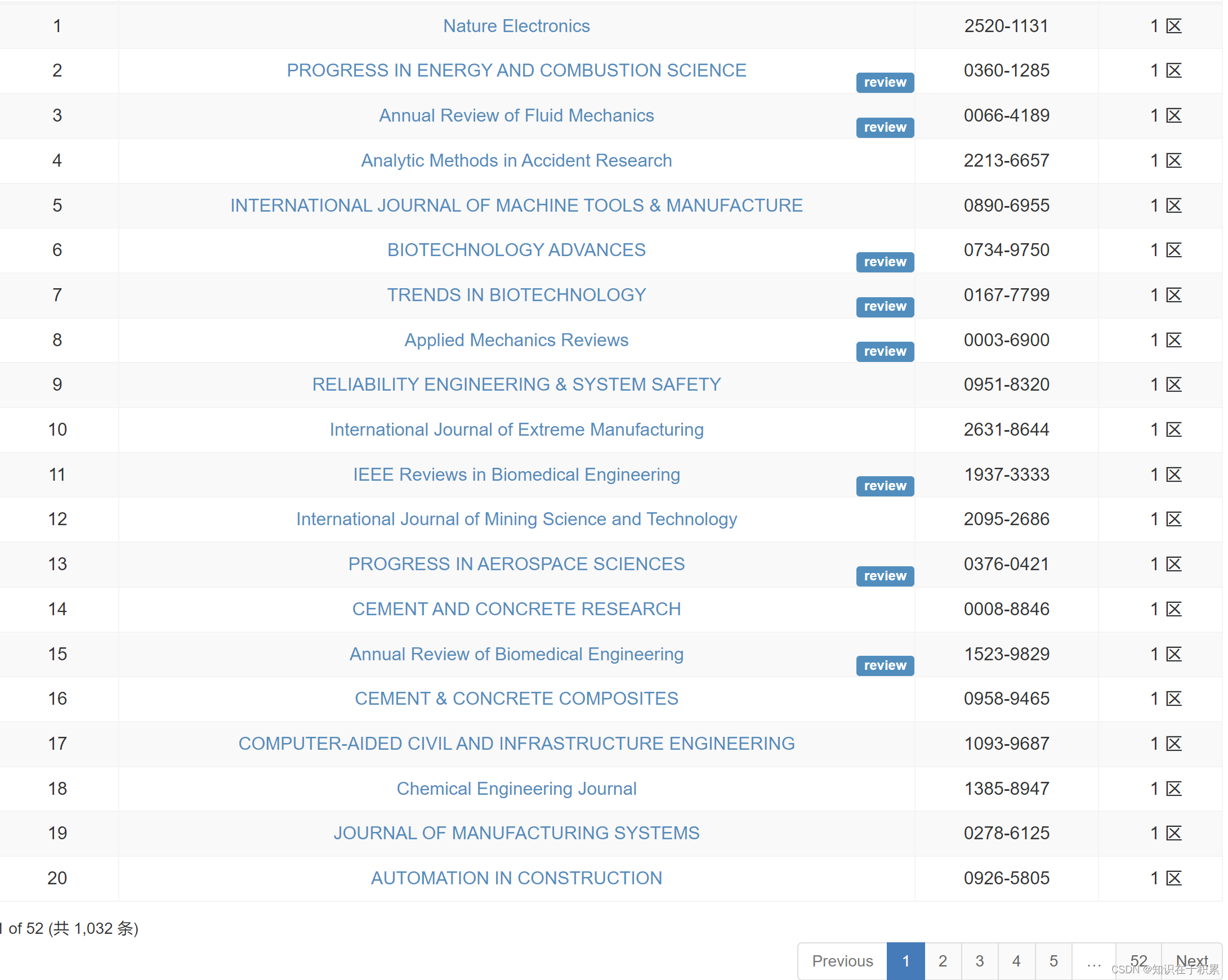Click review badge beside Annual Review of Fluid Mechanics
The image size is (1228, 980).
885,128
